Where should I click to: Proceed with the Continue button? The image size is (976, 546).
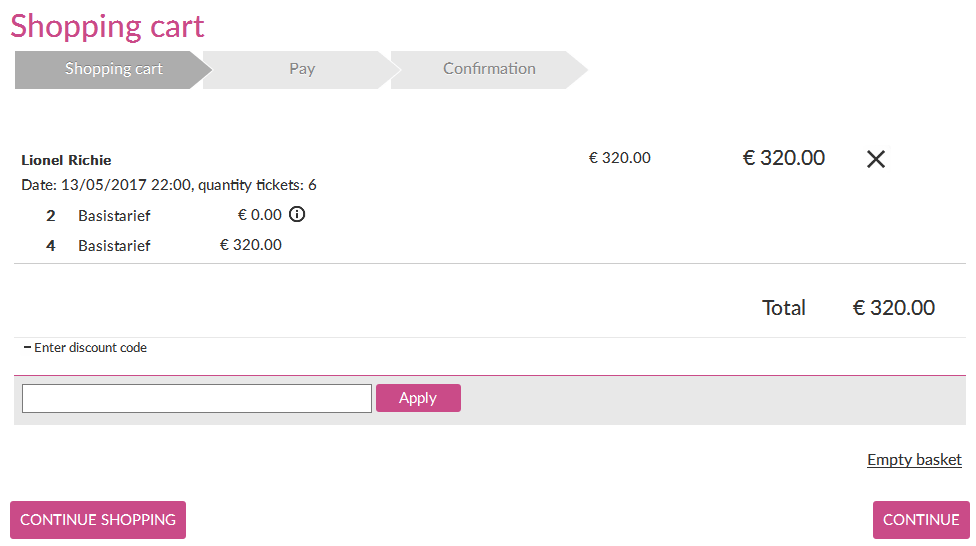pyautogui.click(x=921, y=520)
